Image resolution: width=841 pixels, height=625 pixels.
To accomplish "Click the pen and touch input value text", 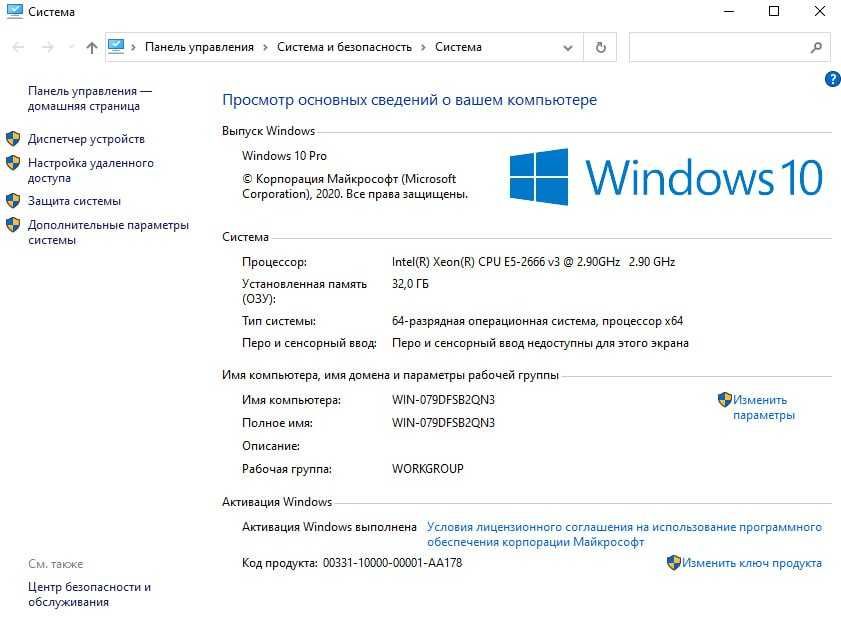I will [540, 343].
